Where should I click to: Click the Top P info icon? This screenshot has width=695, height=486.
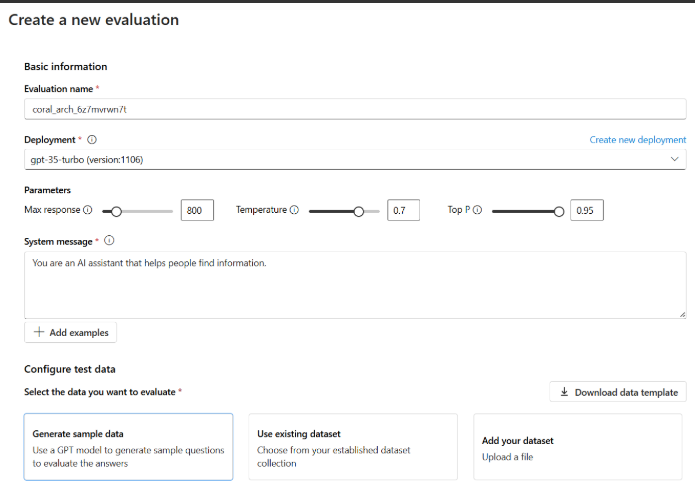[477, 210]
